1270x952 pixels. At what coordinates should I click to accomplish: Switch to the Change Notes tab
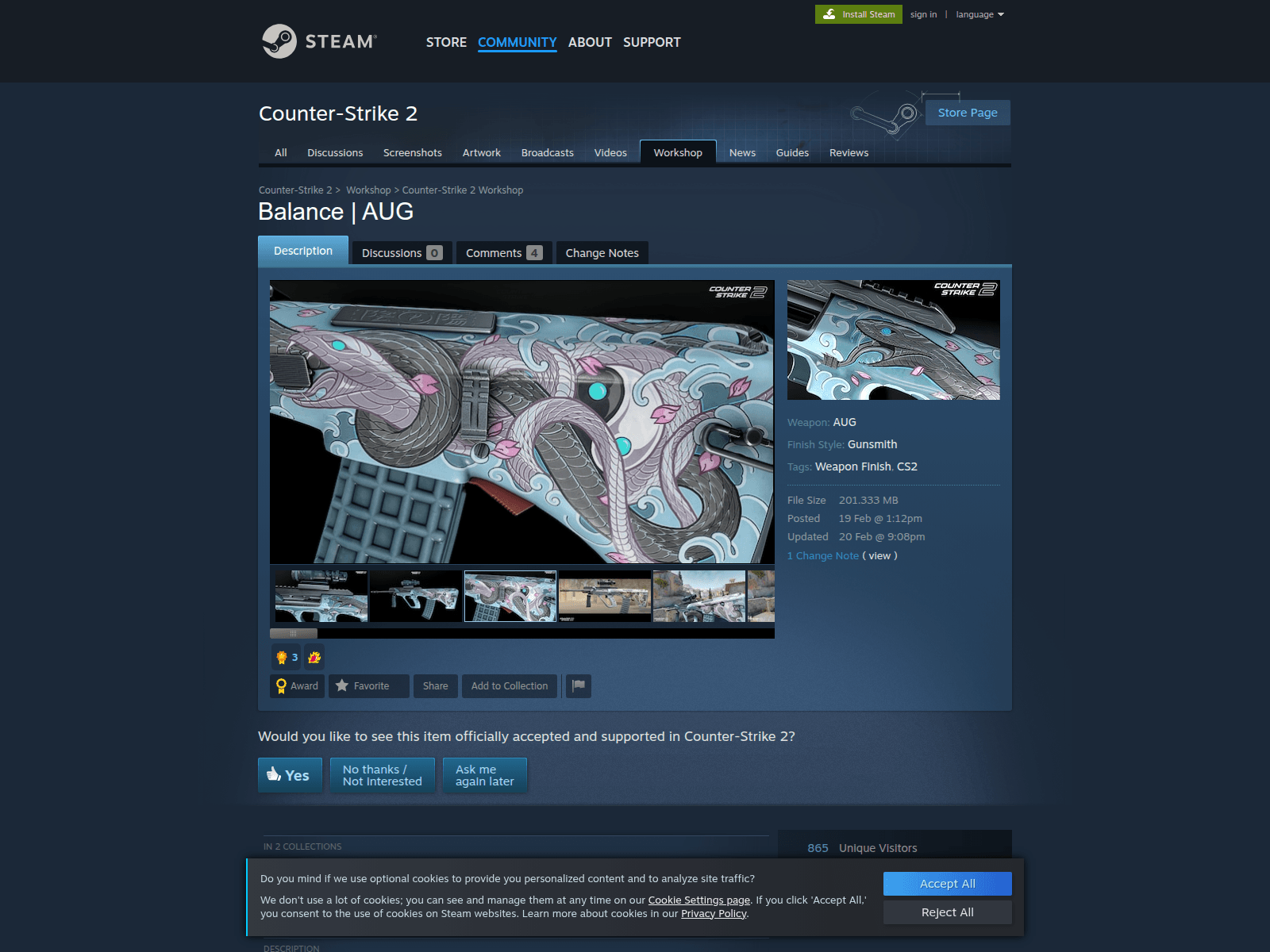click(x=602, y=253)
